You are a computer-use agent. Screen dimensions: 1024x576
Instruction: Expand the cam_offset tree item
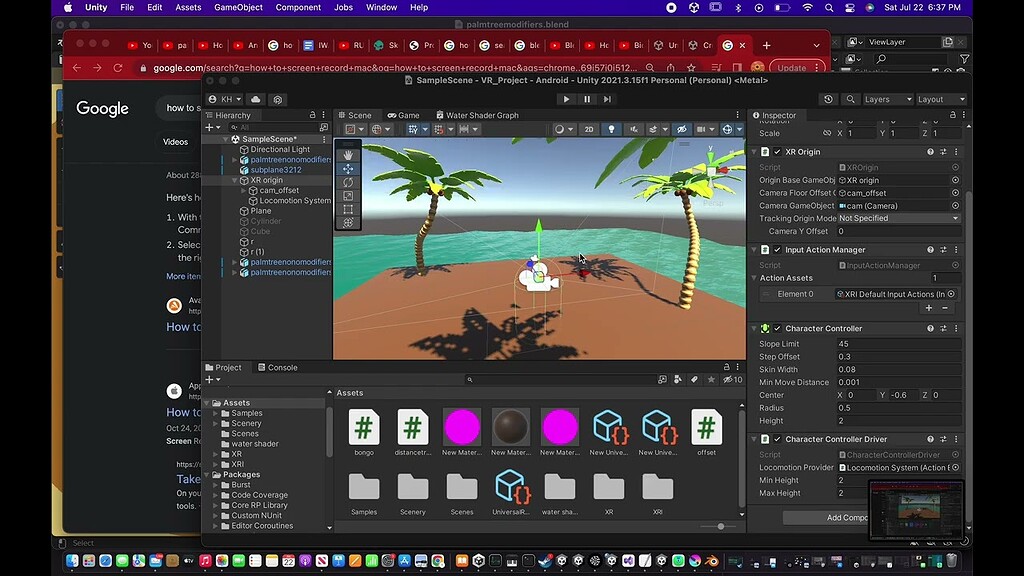coord(243,191)
